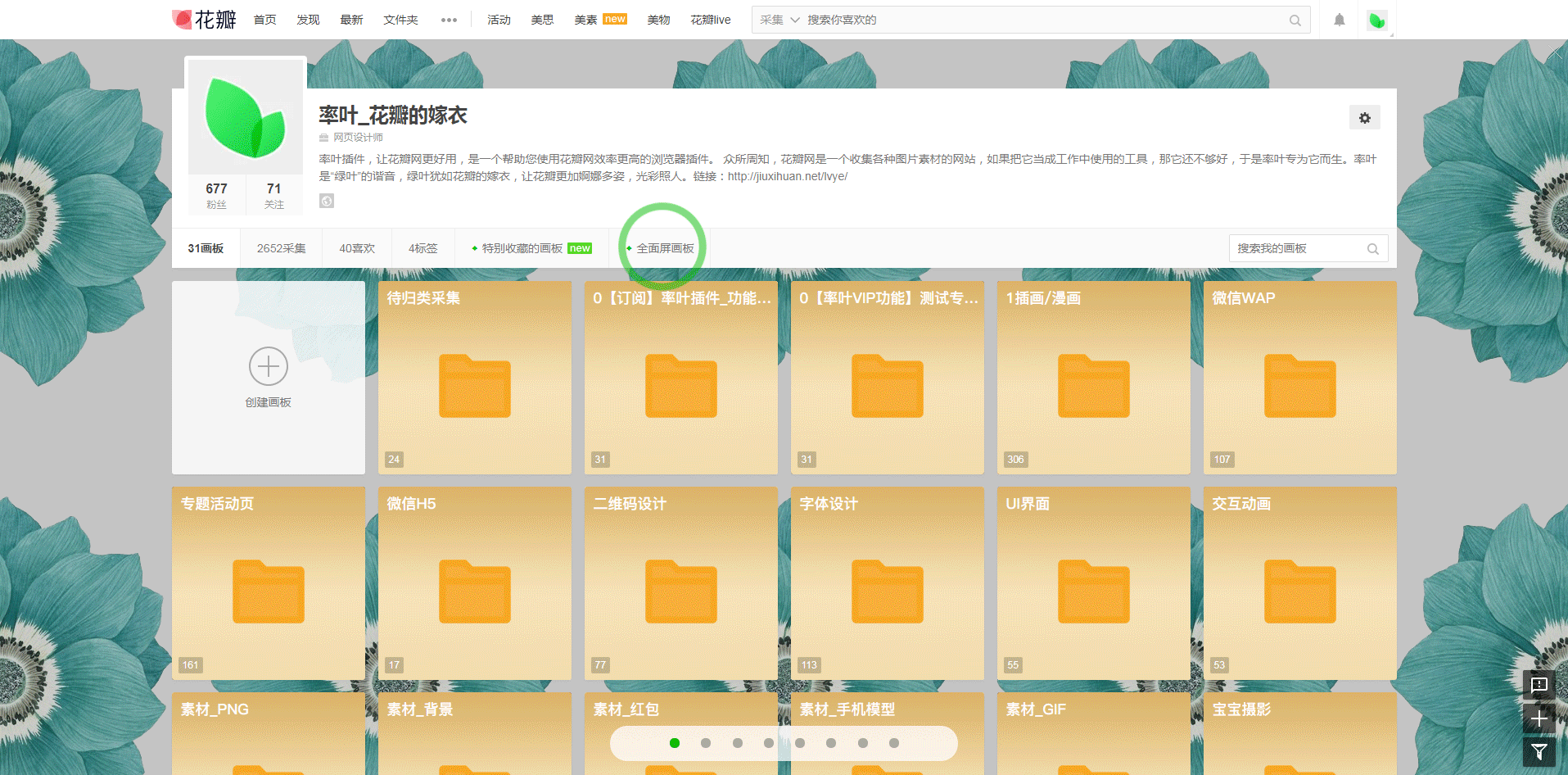The width and height of the screenshot is (1568, 775).
Task: Click the floating plus add button
Action: point(1539,718)
